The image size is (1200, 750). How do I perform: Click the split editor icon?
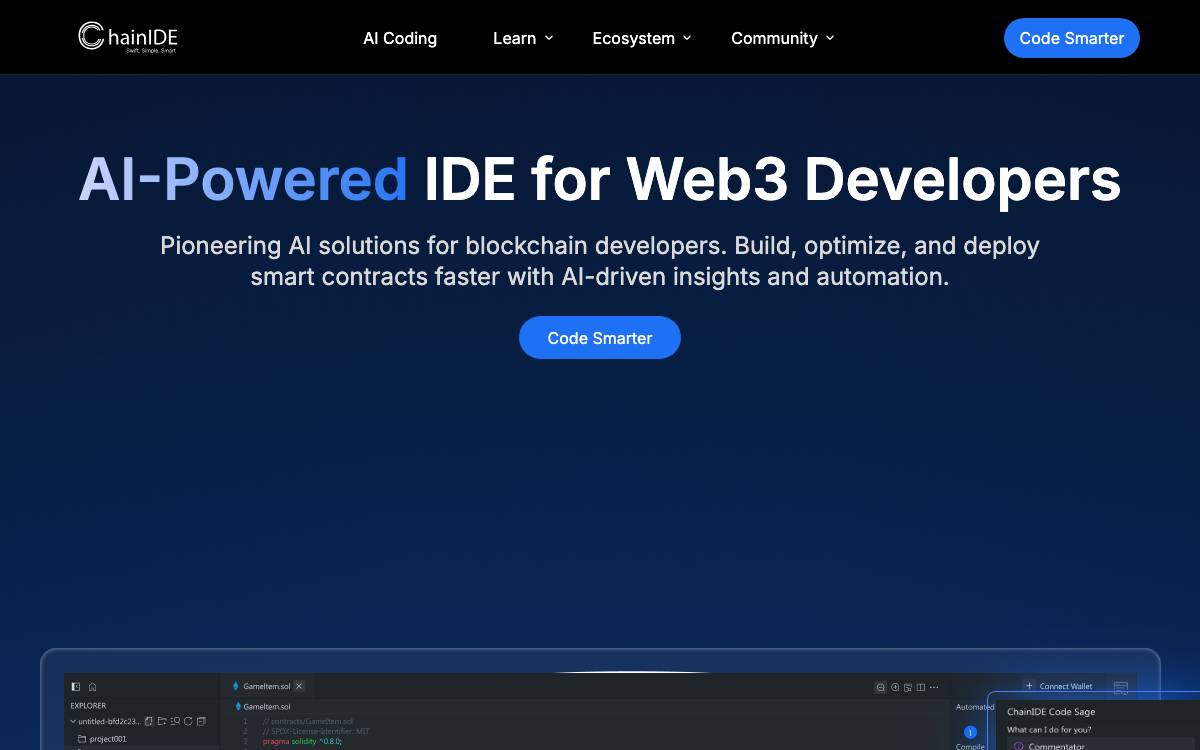(x=920, y=687)
